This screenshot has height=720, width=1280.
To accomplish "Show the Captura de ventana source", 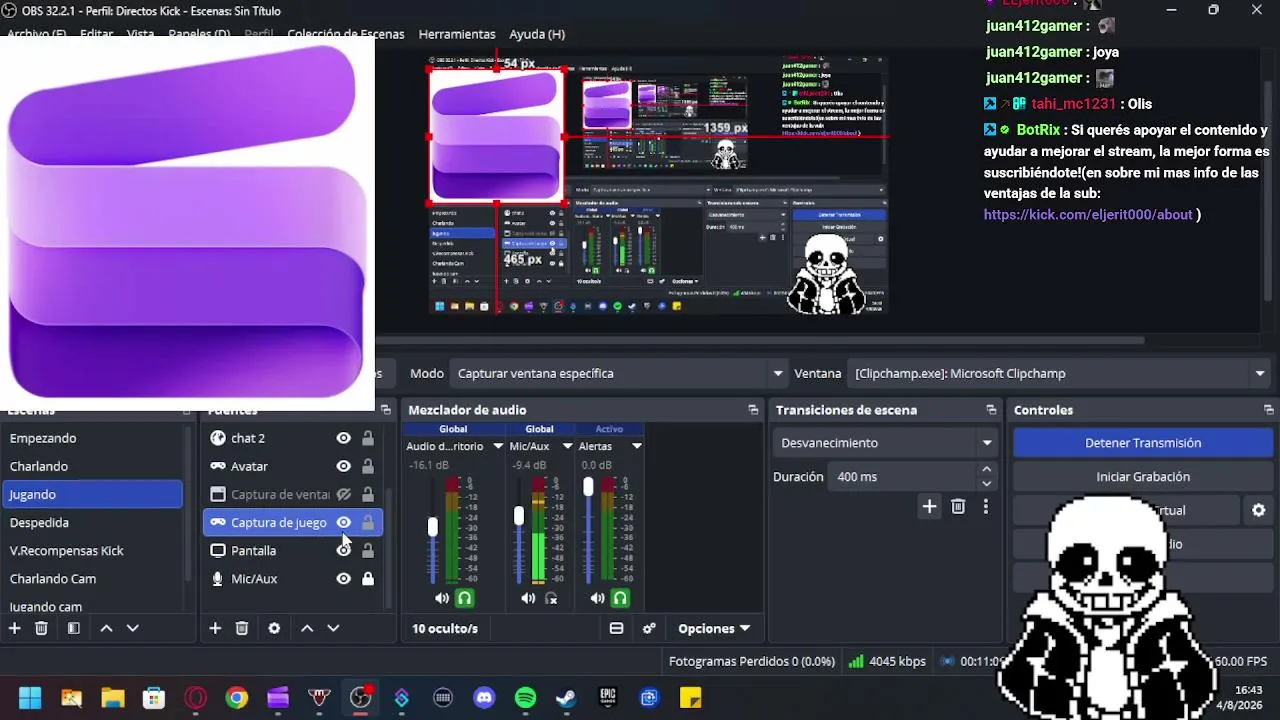I will (343, 494).
